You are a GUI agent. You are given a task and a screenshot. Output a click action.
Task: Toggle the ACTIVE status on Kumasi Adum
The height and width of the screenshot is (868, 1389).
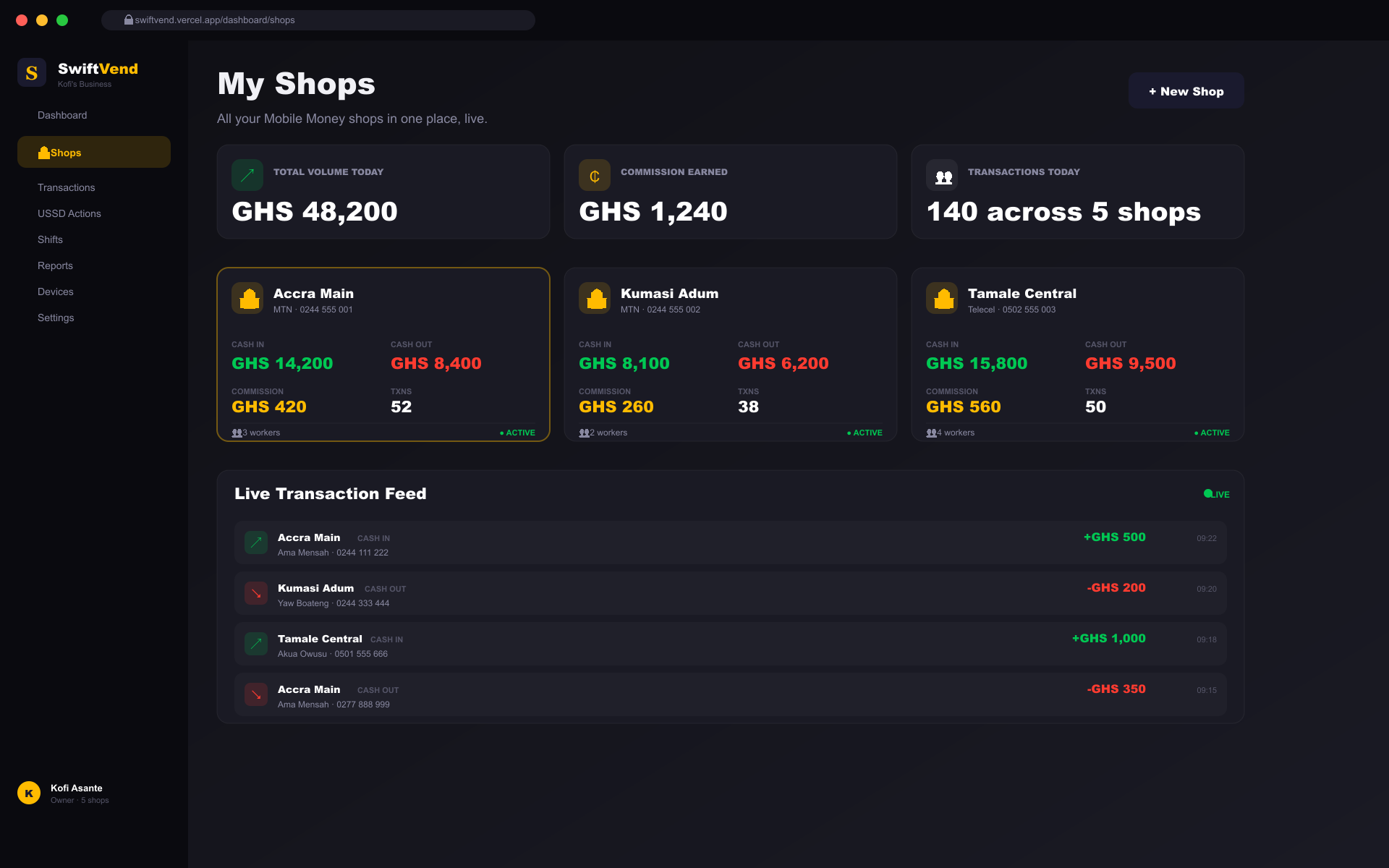click(x=865, y=433)
